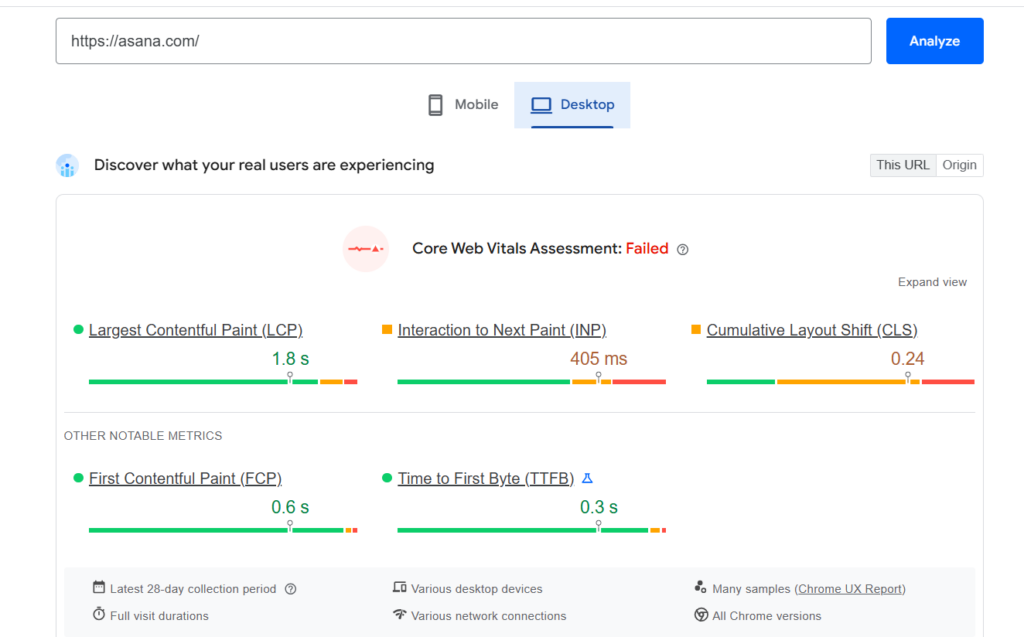Switch to Origin data view

coord(959,165)
